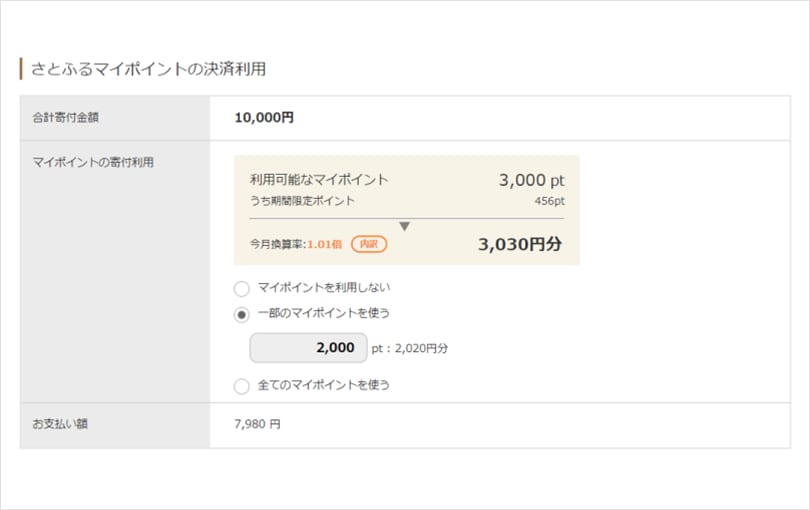Click the マイポイントの寄付利用 row label
The image size is (810, 510).
[x=93, y=162]
